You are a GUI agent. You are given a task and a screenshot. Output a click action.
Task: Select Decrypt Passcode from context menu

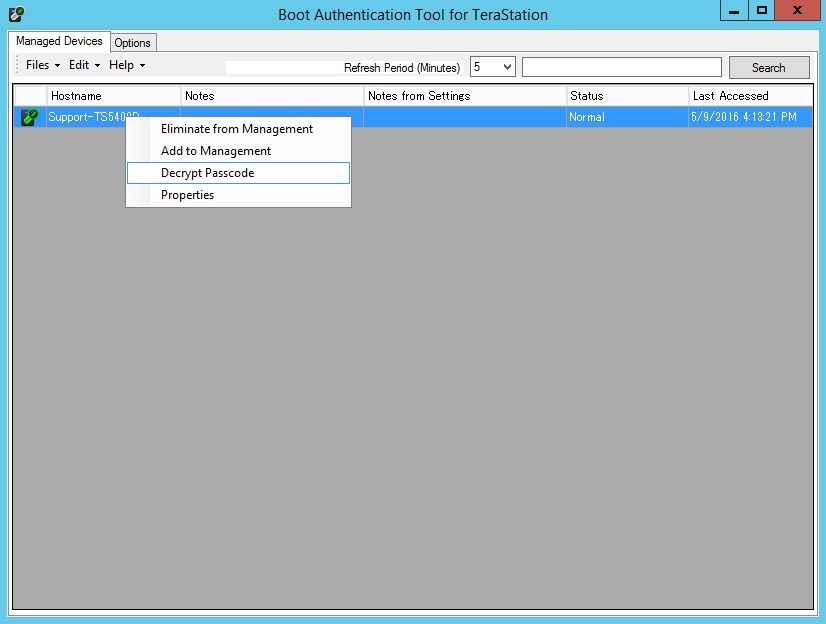click(x=239, y=173)
